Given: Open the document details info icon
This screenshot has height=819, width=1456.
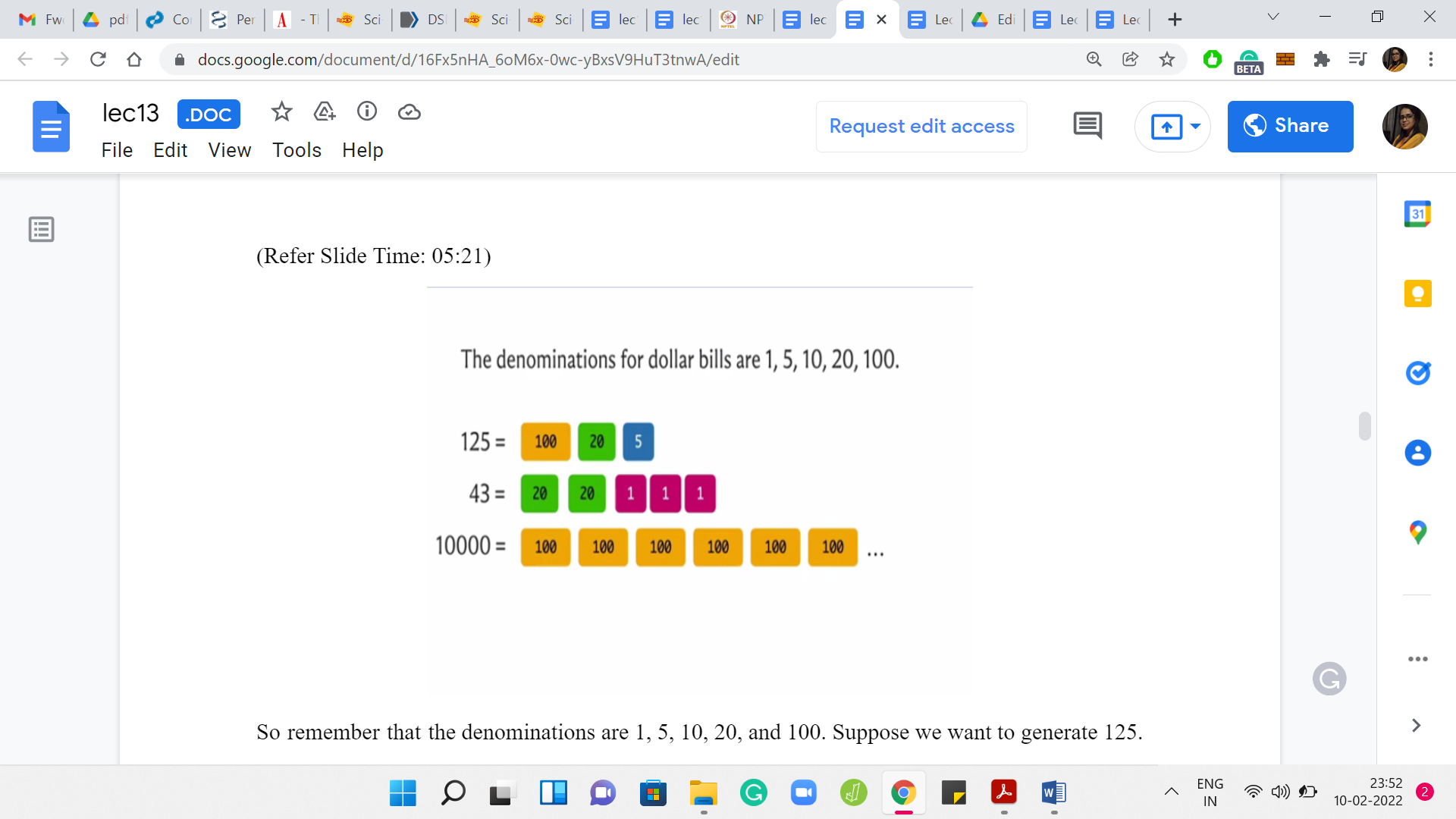Looking at the screenshot, I should [x=367, y=112].
